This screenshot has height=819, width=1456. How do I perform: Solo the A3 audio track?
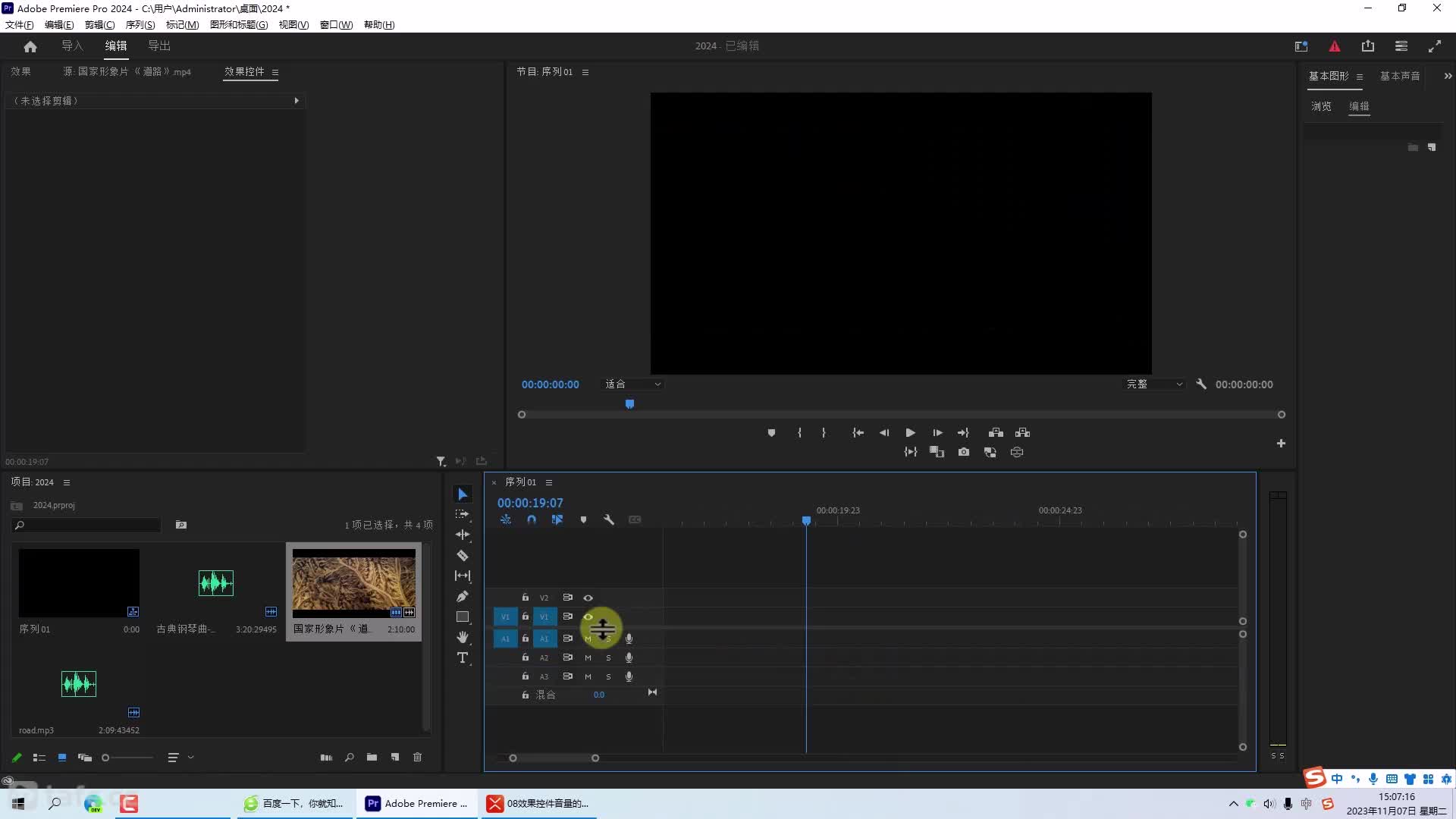(x=608, y=676)
